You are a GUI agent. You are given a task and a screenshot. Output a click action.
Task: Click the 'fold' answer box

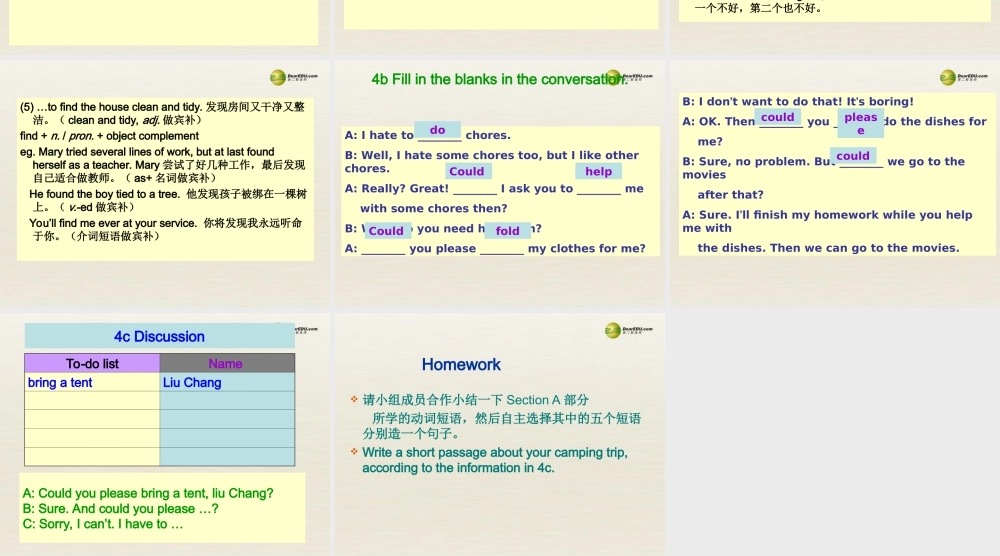tap(508, 231)
